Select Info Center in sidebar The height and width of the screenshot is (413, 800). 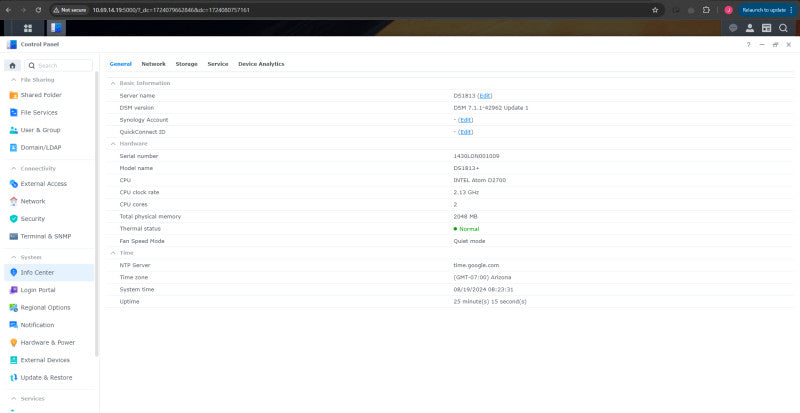[49, 273]
